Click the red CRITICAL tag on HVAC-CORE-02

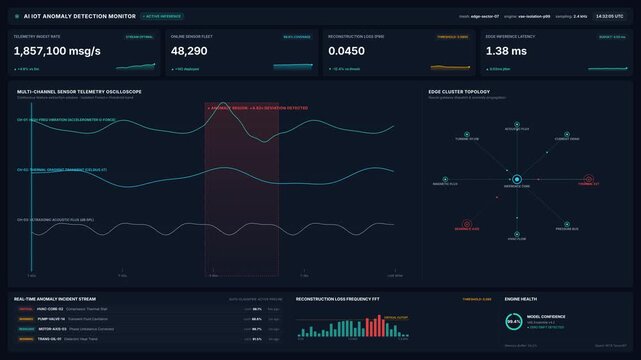[x=26, y=309]
